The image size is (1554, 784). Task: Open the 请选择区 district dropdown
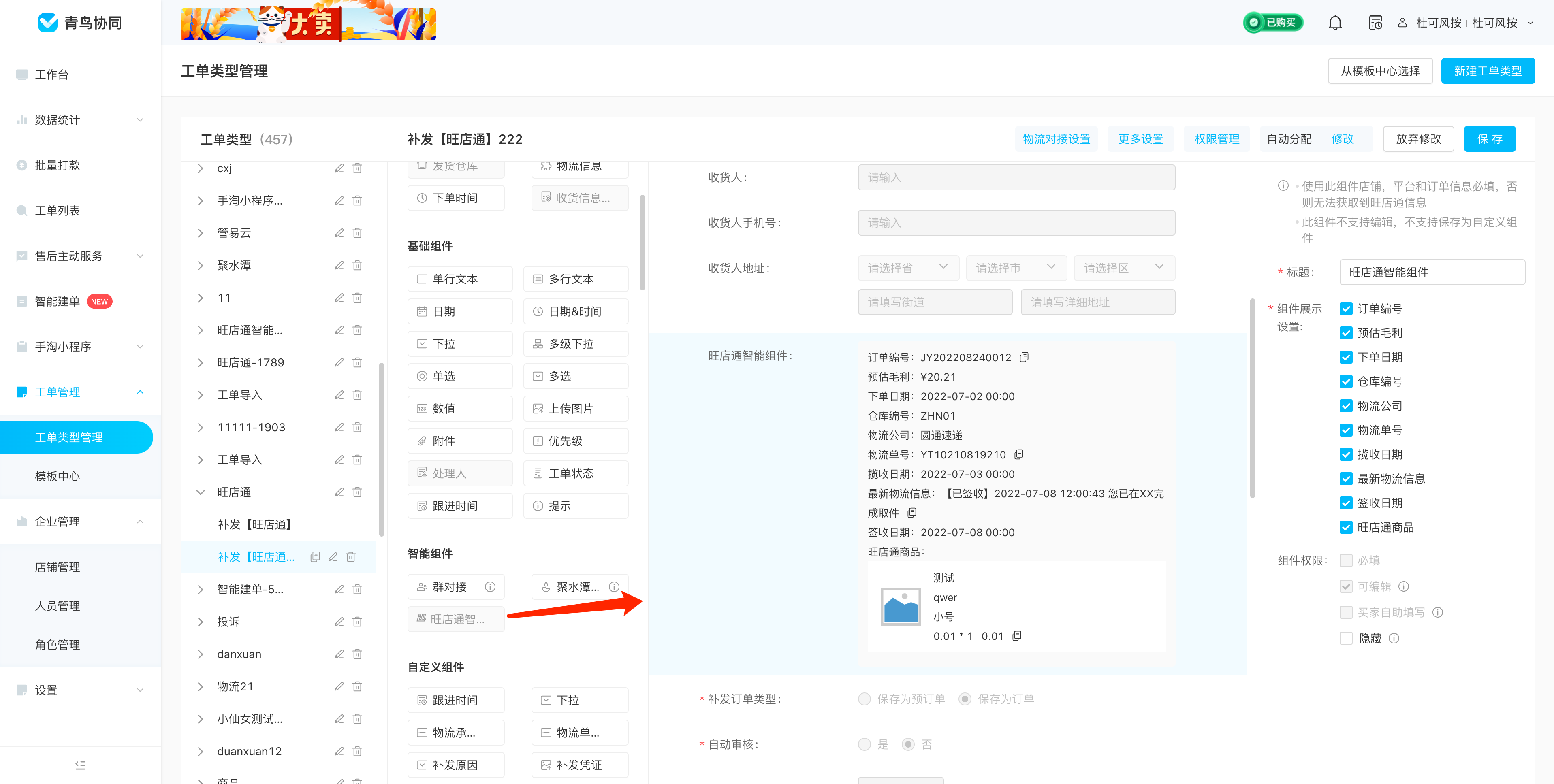tap(1125, 268)
